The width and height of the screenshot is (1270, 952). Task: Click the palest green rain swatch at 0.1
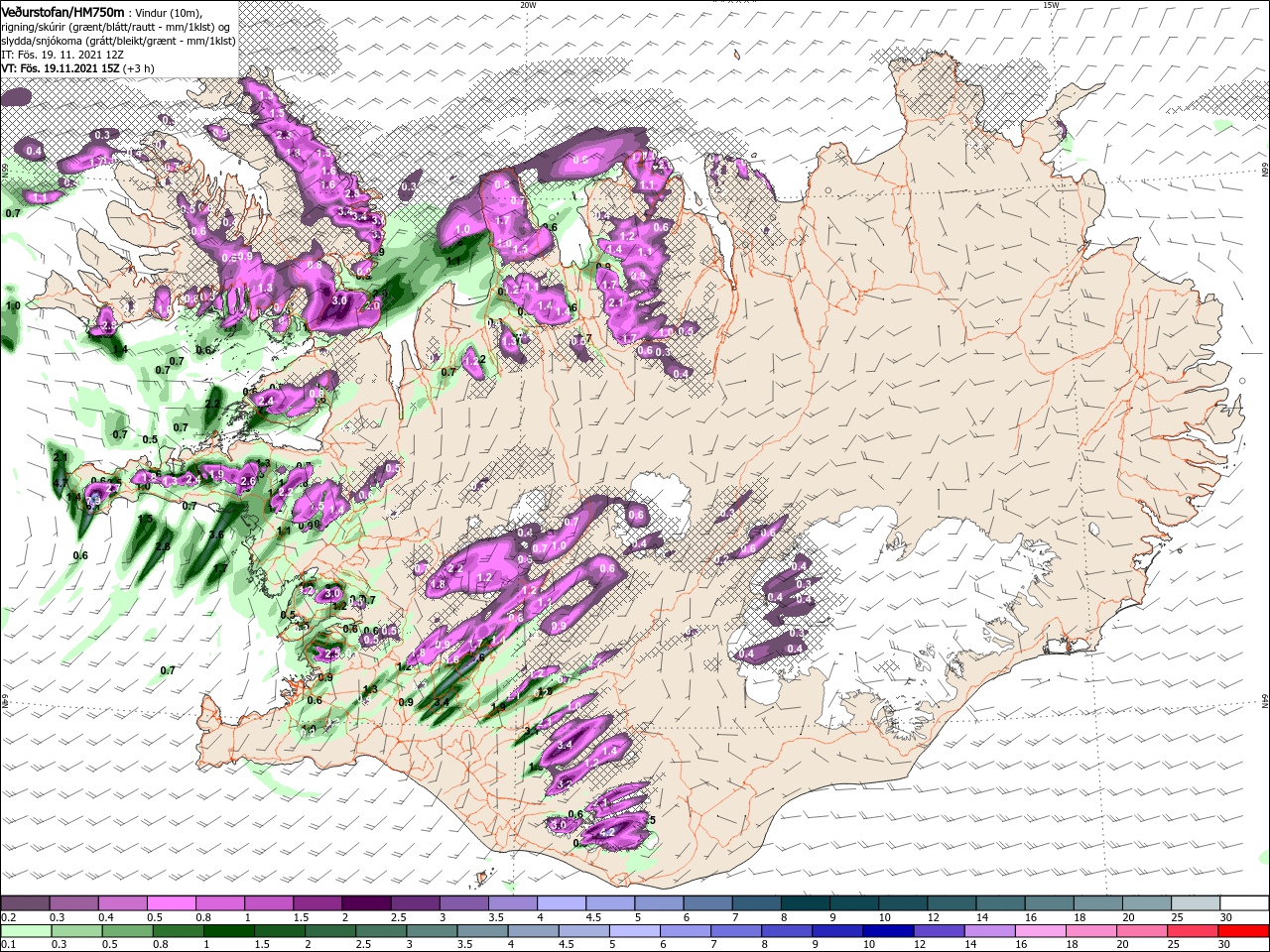[x=26, y=930]
